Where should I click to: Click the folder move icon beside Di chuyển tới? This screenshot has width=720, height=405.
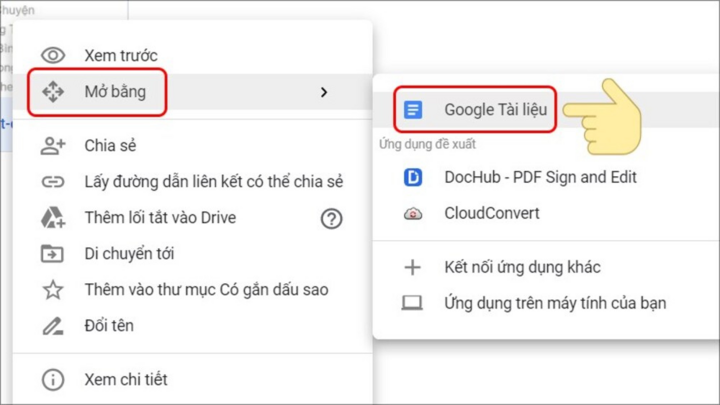tap(52, 253)
